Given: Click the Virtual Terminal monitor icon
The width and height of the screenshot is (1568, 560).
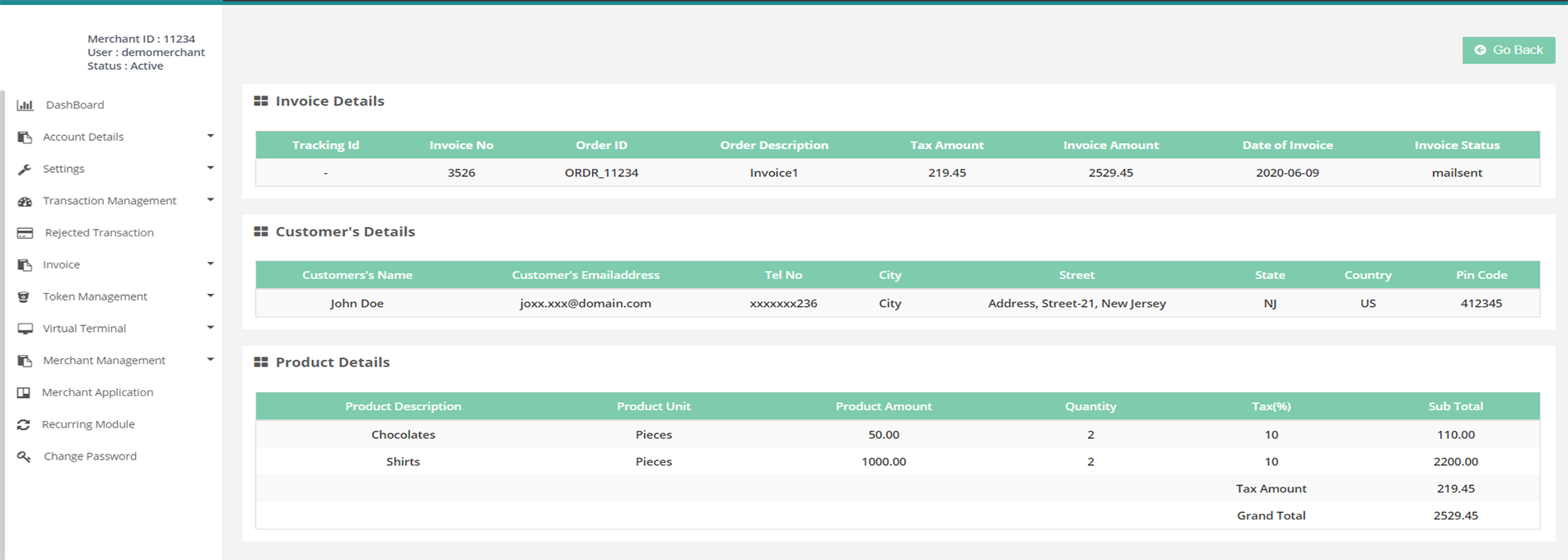Looking at the screenshot, I should click(x=25, y=329).
